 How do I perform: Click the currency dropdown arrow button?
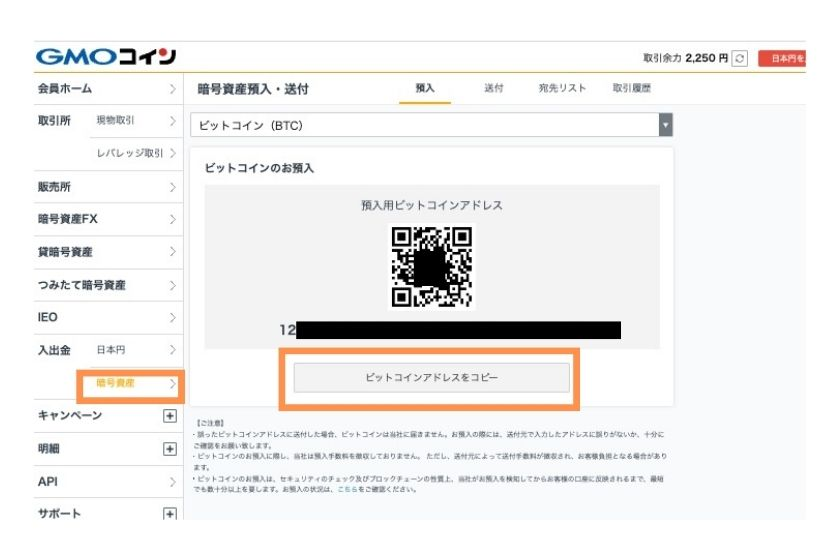(665, 125)
